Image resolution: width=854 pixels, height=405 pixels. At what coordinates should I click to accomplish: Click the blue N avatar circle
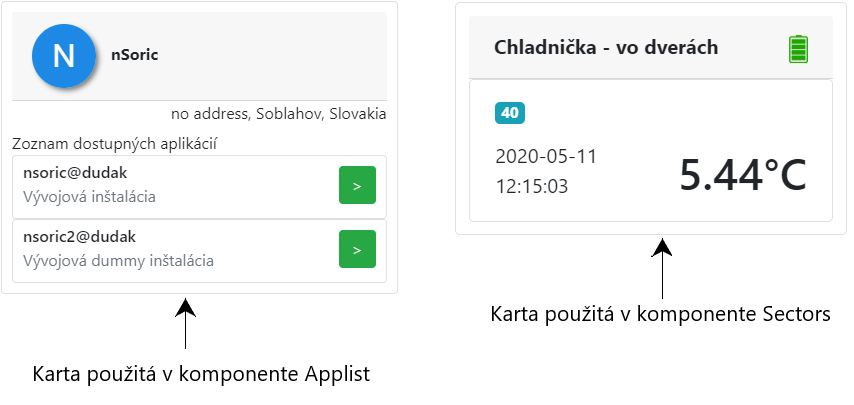[x=64, y=56]
